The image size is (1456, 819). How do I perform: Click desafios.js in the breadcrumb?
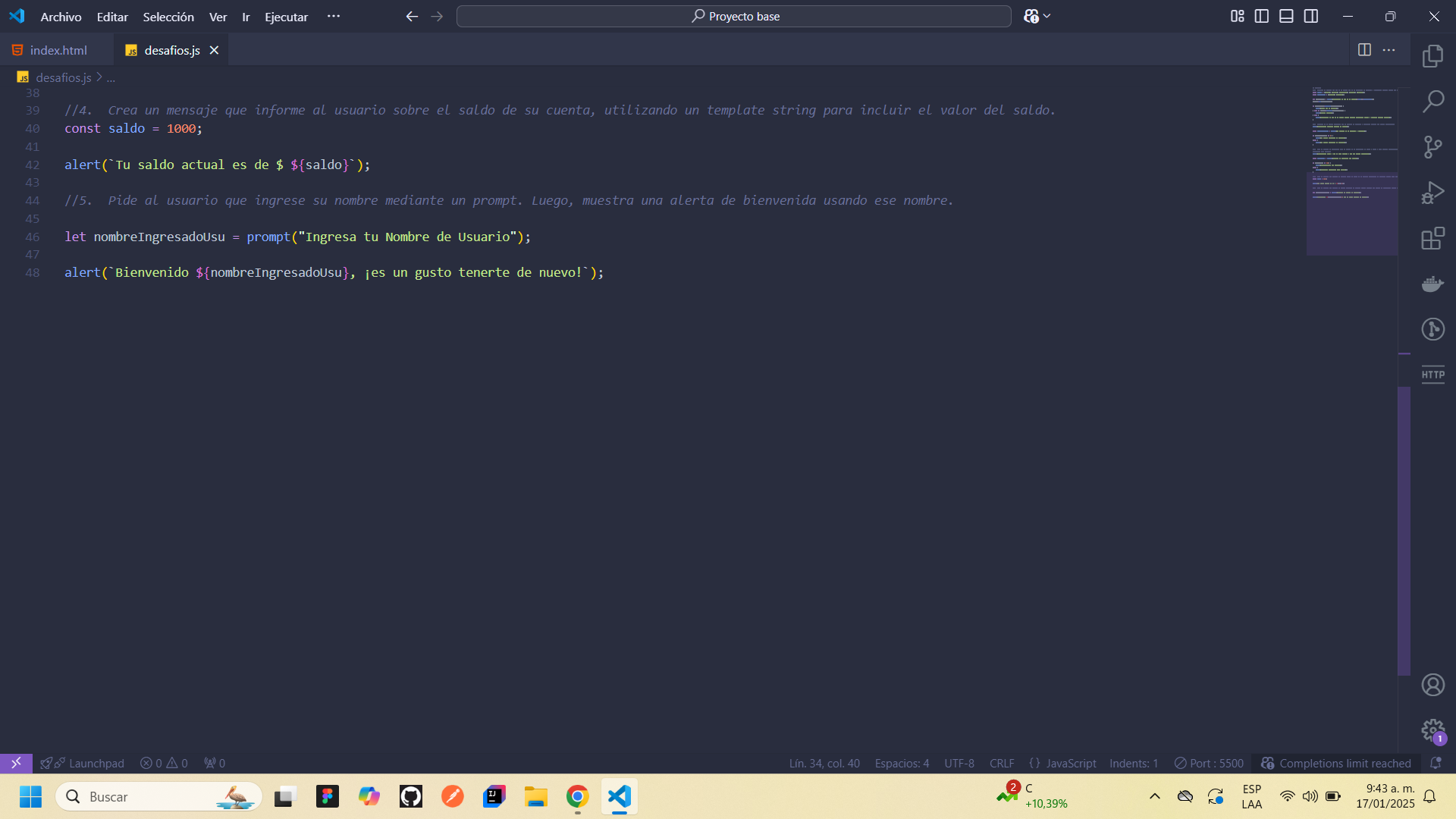(64, 77)
